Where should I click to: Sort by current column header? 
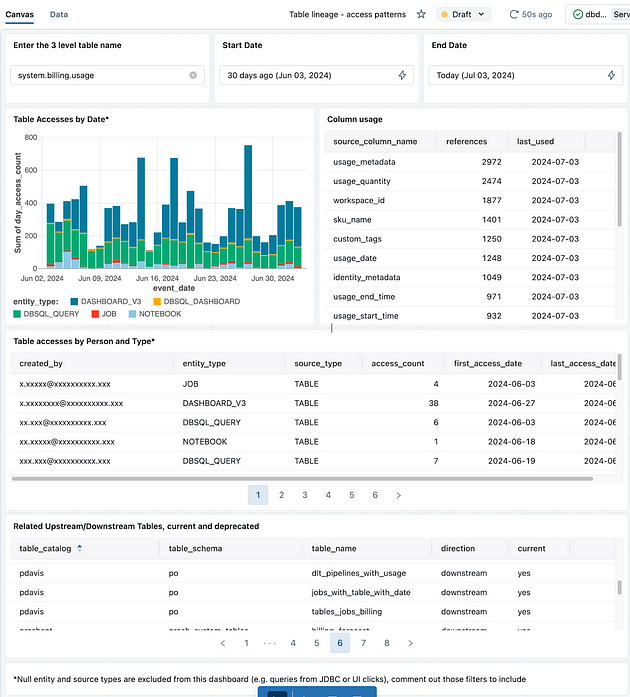pyautogui.click(x=531, y=548)
